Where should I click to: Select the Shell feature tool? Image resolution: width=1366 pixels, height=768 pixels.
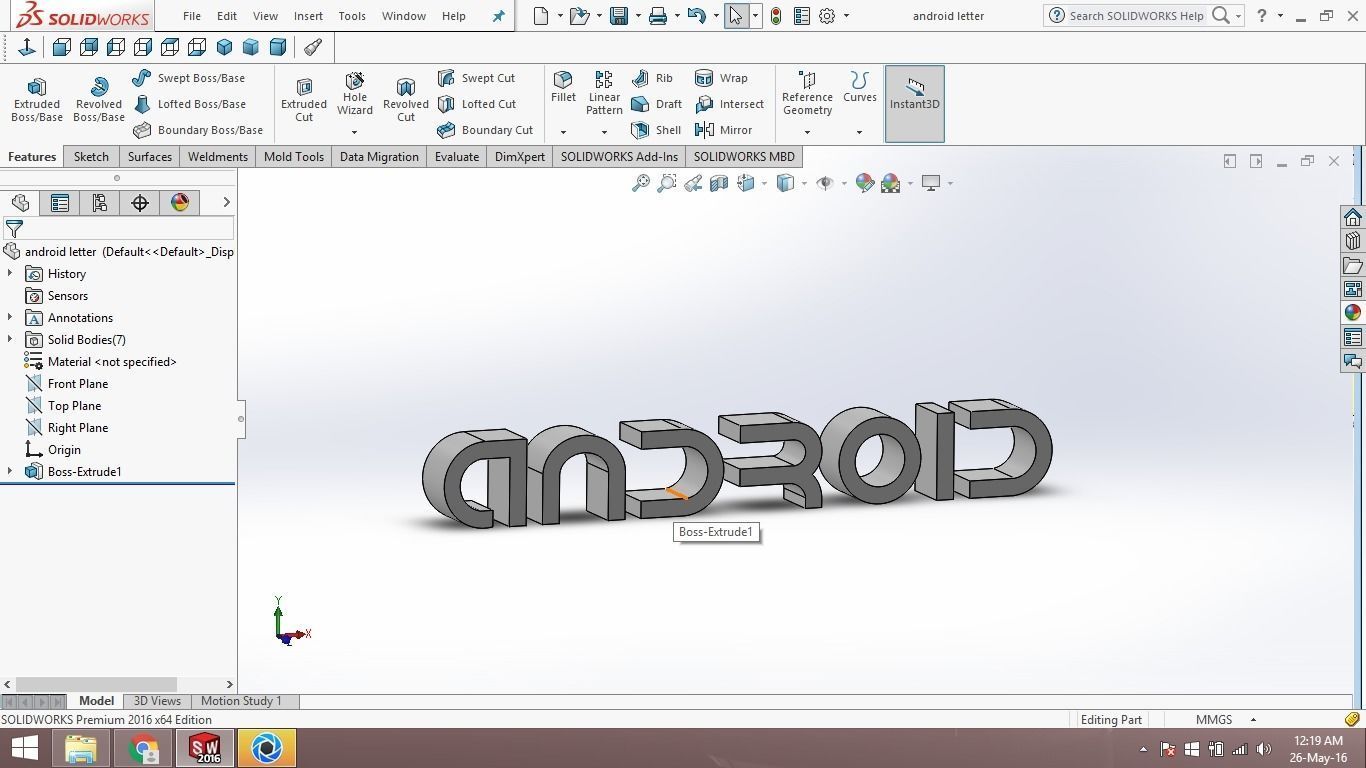655,129
